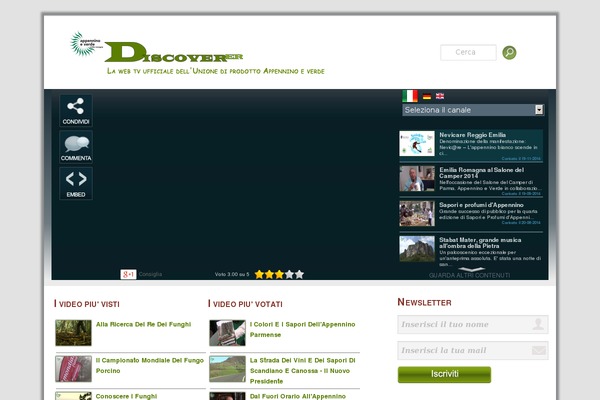
Task: Click the 'Newsletter' heading
Action: pos(424,302)
